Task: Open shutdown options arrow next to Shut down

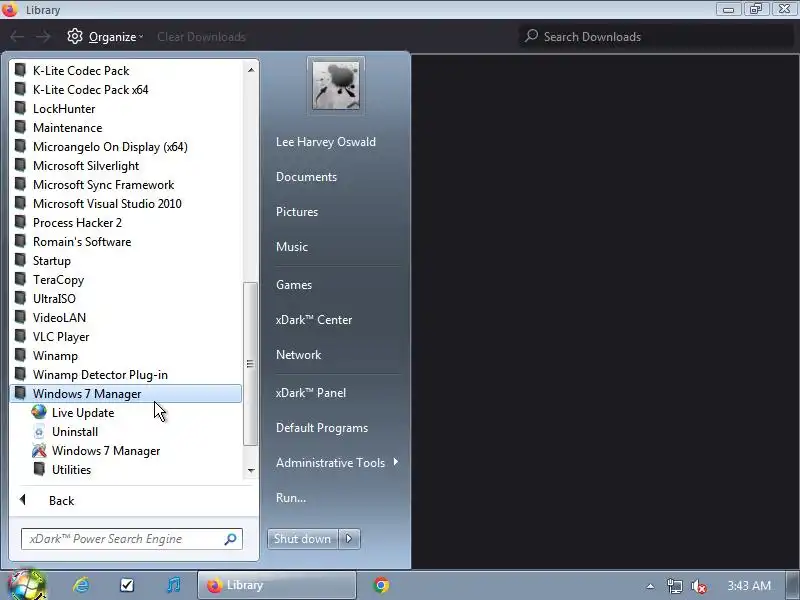Action: pos(349,539)
